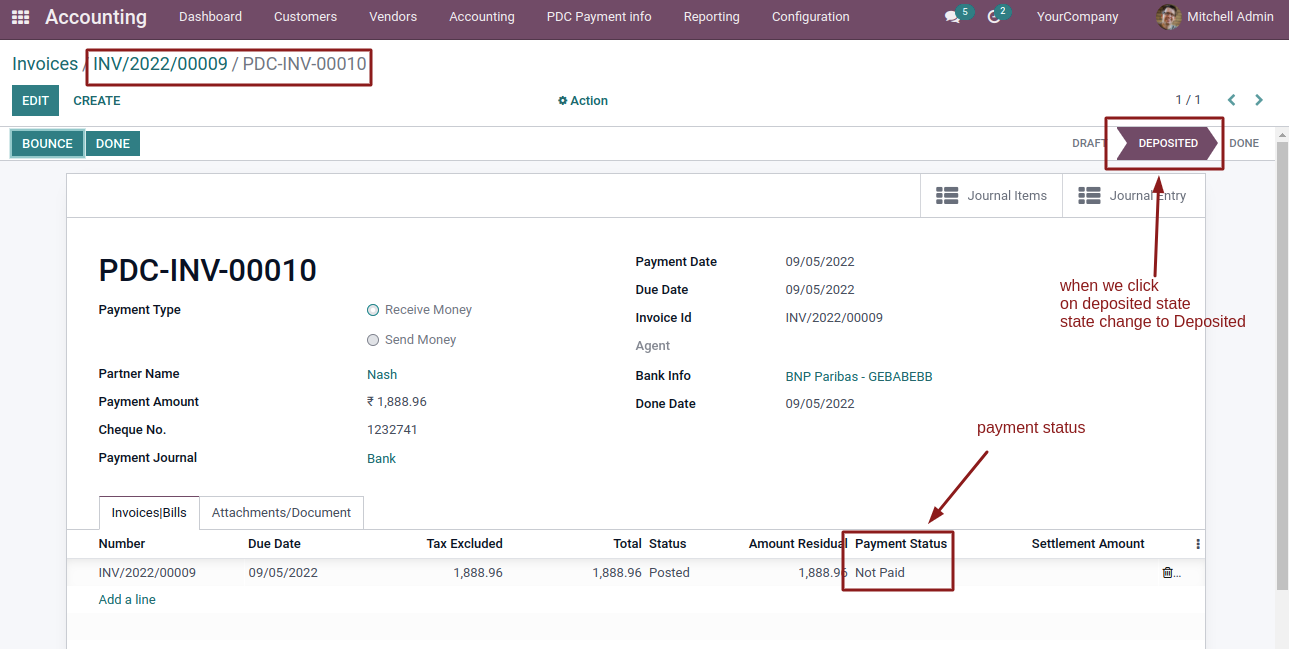
Task: Sort by Total column header
Action: click(628, 544)
